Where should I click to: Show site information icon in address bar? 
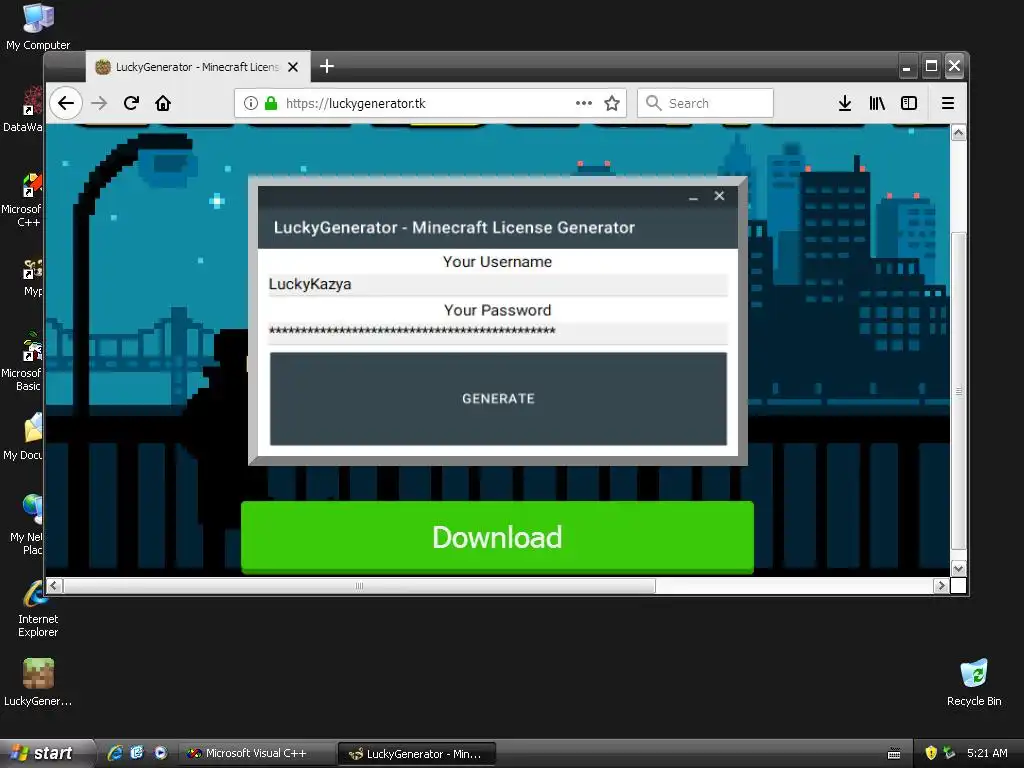point(251,103)
